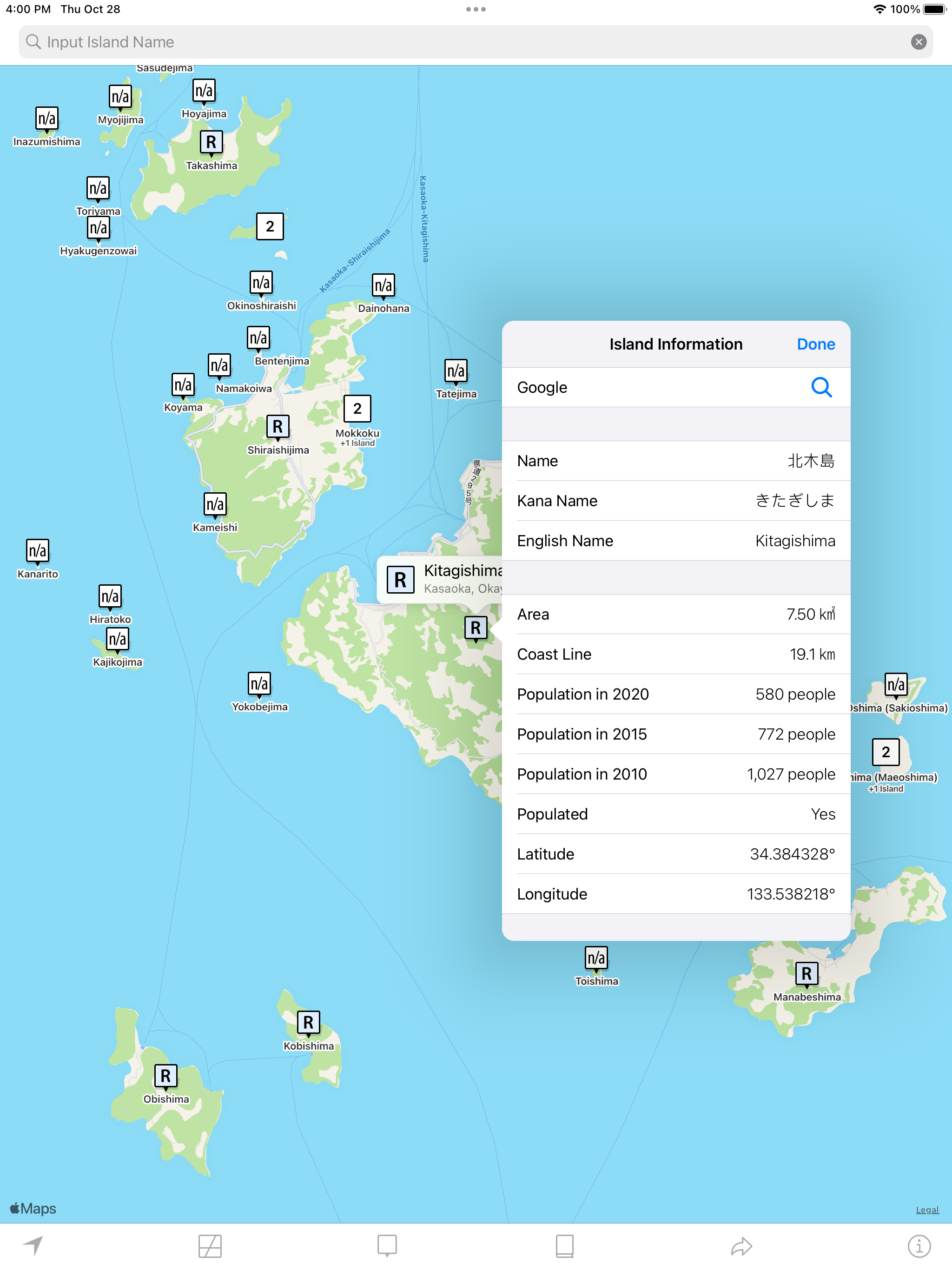Select the Population in 2015 row
952x1270 pixels.
(x=676, y=734)
